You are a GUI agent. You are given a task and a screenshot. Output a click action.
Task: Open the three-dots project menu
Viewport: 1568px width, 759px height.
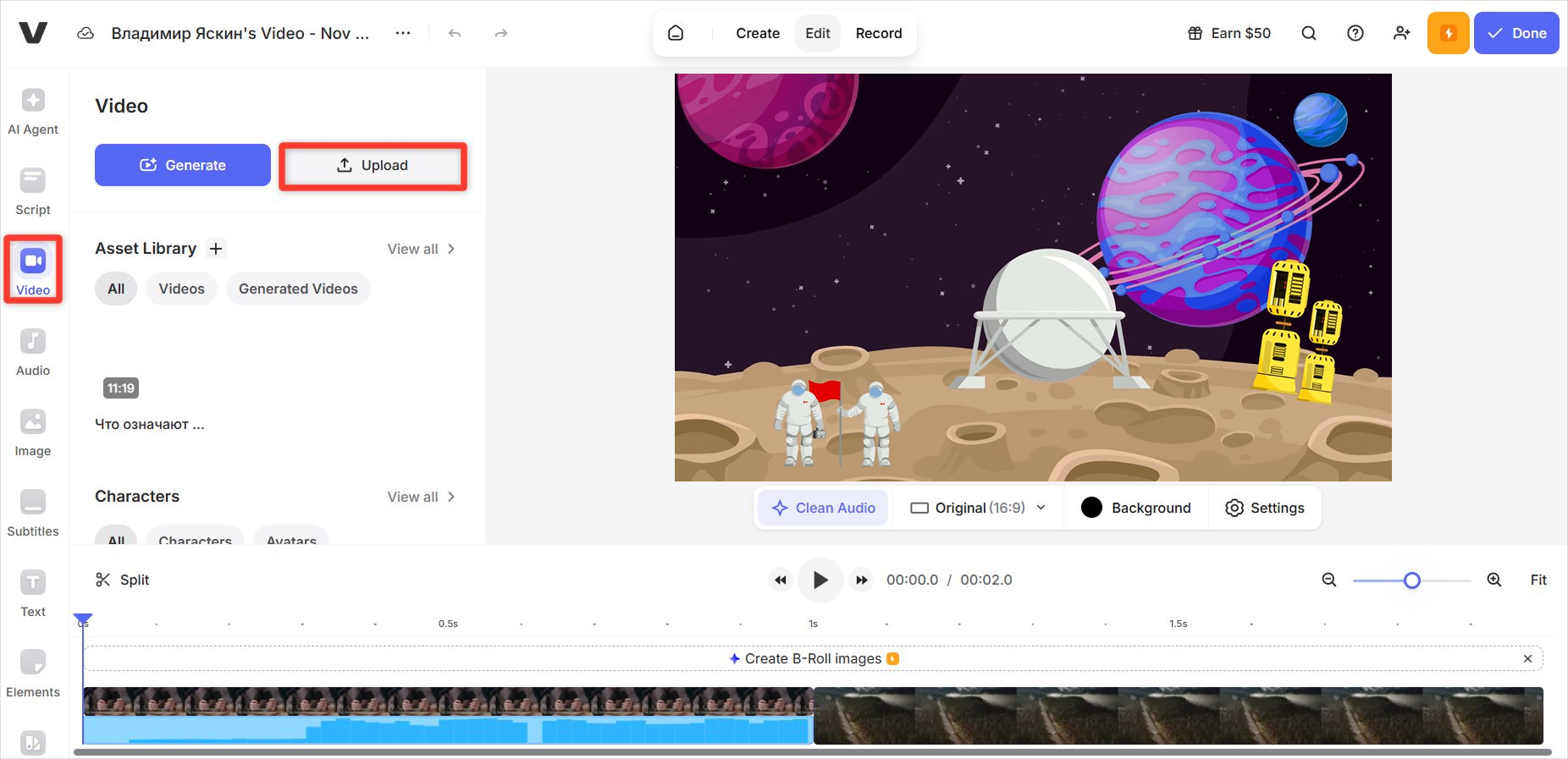(403, 33)
